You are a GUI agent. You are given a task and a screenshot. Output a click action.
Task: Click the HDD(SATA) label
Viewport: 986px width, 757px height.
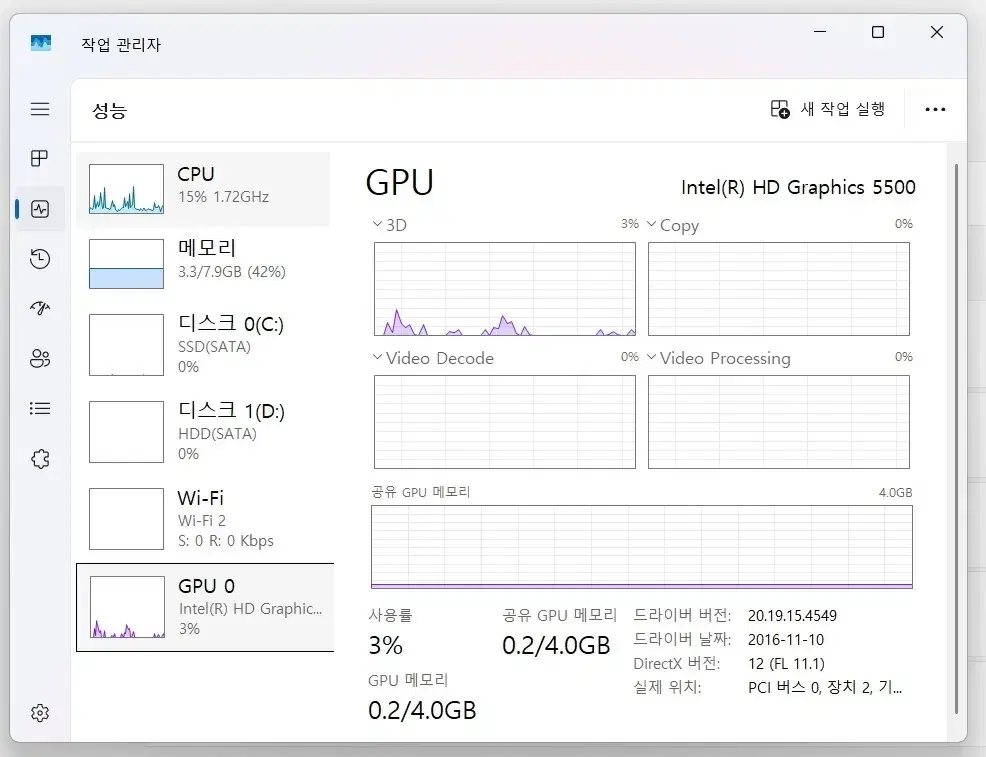click(x=218, y=433)
